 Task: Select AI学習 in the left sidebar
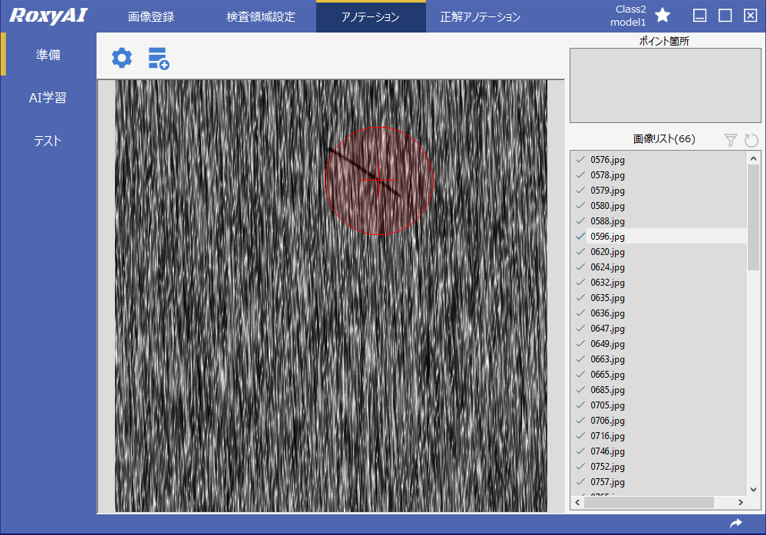[x=47, y=98]
